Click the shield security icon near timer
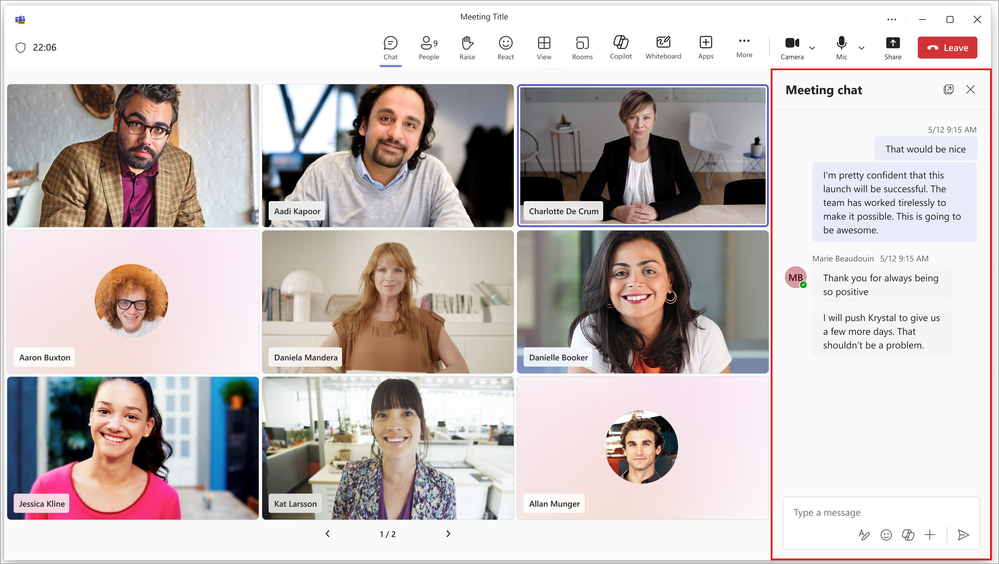This screenshot has width=999, height=564. (20, 47)
